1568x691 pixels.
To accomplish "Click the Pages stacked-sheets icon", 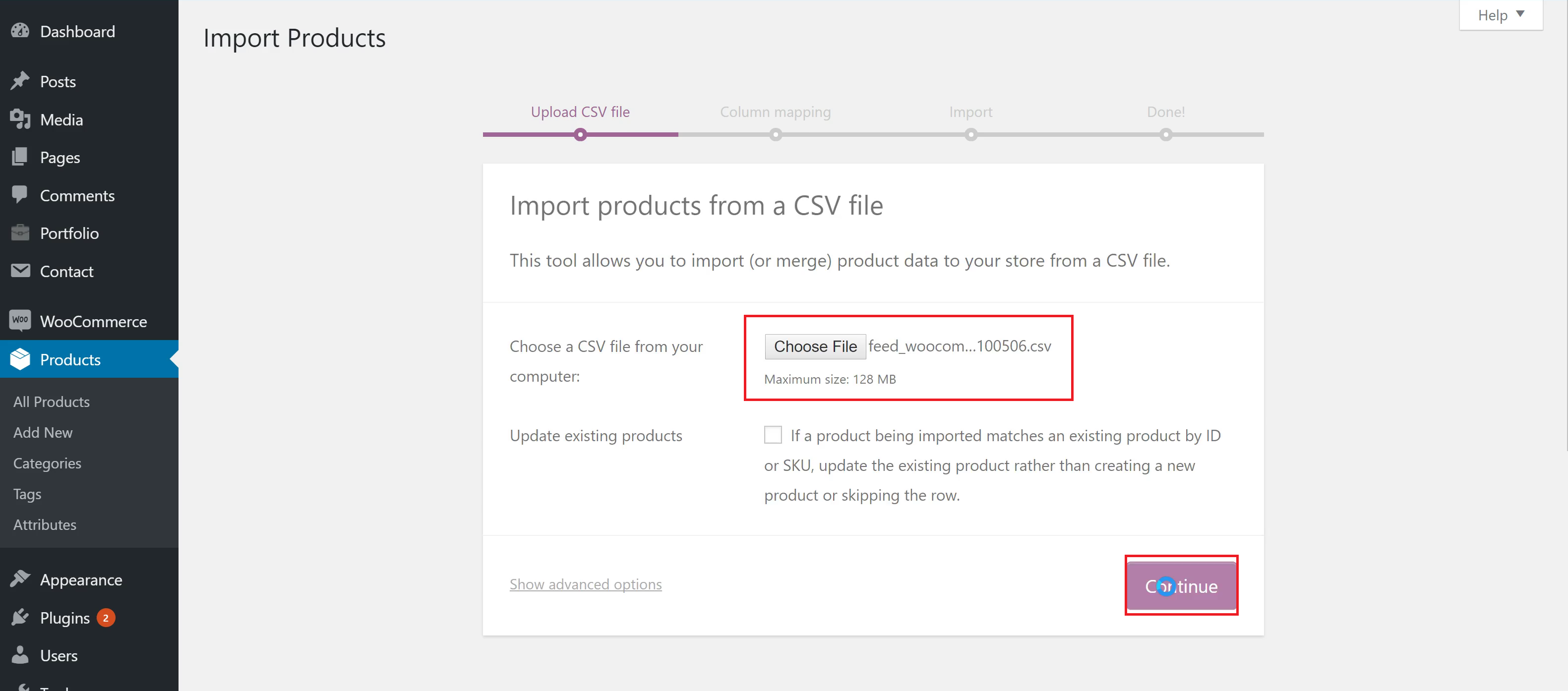I will coord(20,157).
